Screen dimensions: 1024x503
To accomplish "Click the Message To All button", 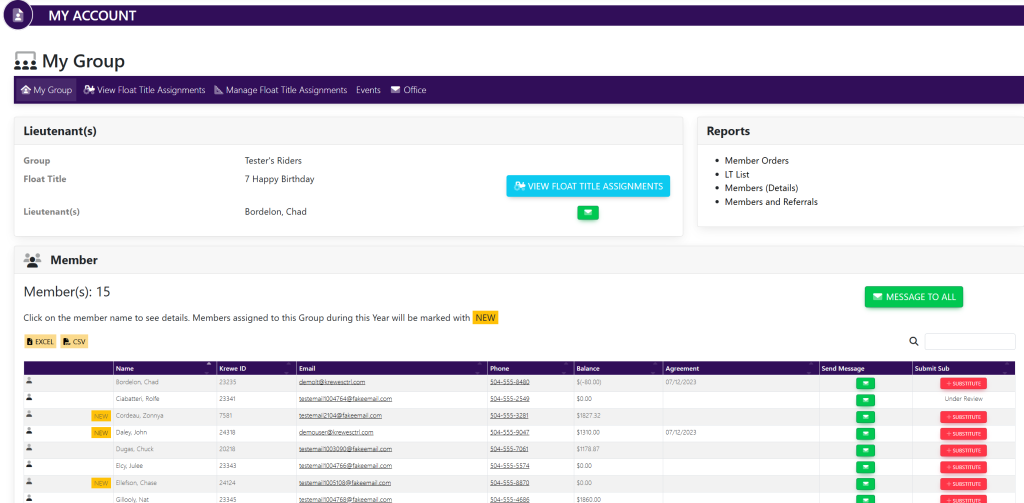I will click(913, 297).
